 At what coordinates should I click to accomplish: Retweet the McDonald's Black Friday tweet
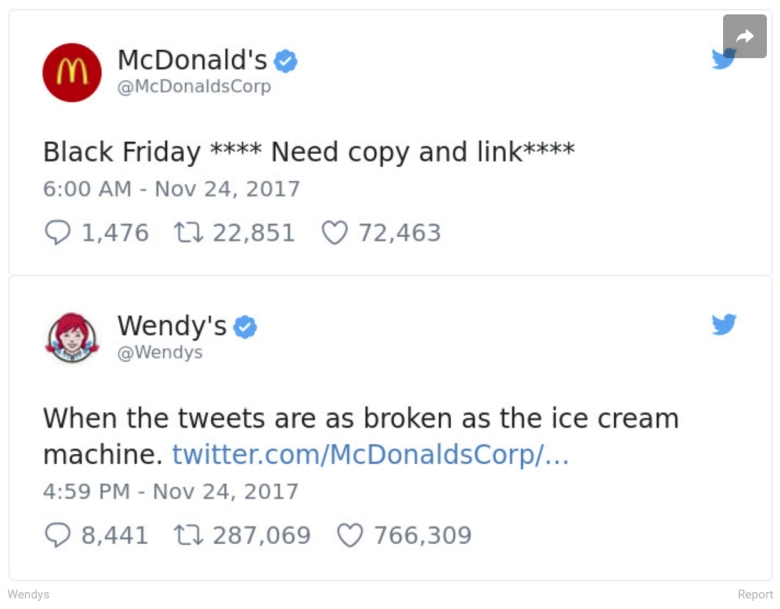pos(185,233)
